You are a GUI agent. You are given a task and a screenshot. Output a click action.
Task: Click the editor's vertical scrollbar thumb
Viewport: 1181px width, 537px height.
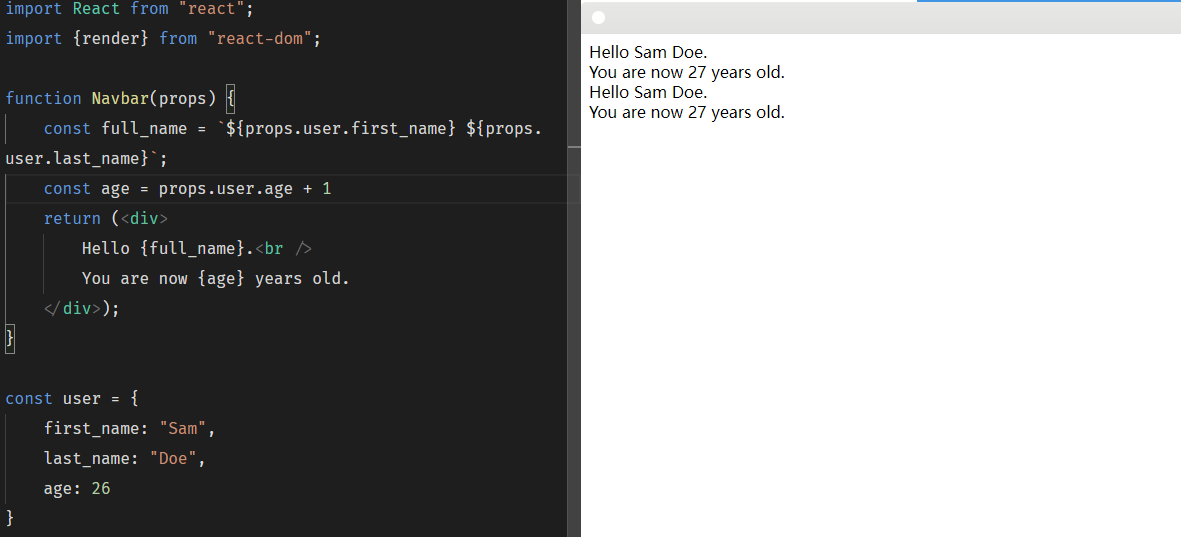tap(573, 147)
